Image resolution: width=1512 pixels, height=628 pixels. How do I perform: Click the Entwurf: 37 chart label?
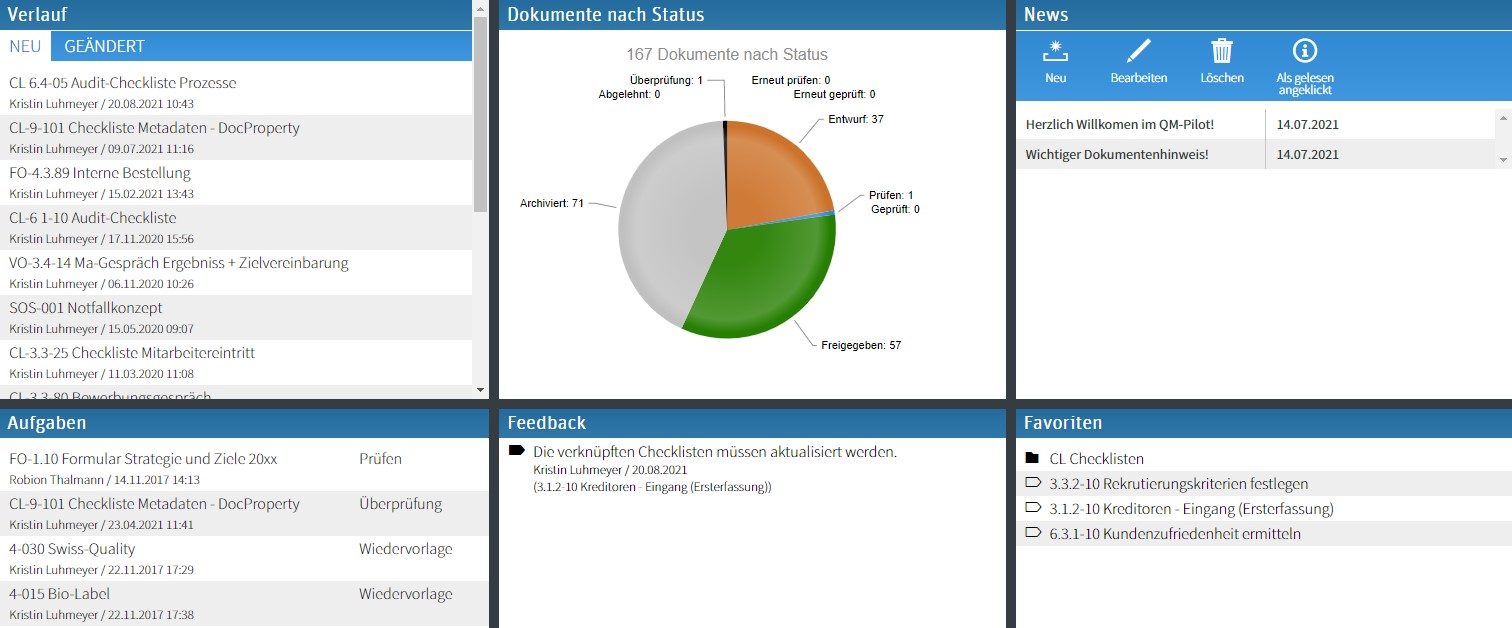click(856, 119)
